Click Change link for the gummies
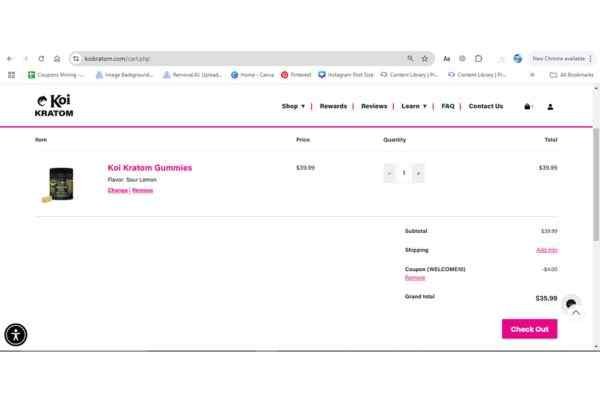Viewport: 600px width, 400px height. click(118, 190)
